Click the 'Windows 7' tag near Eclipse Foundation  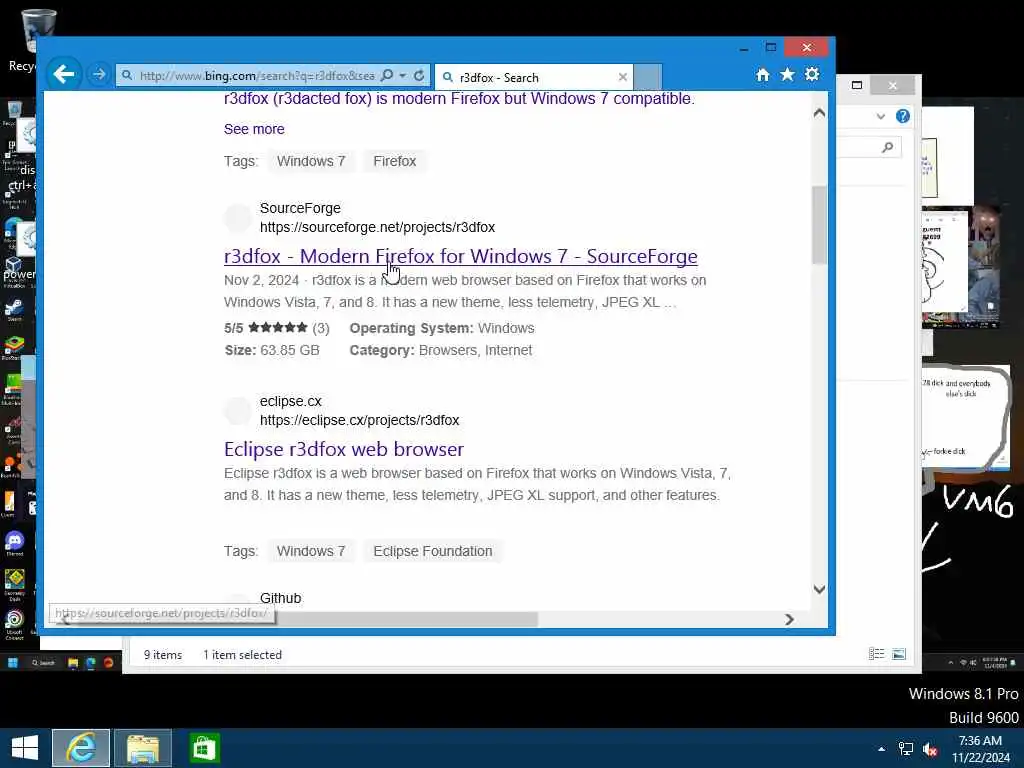click(x=311, y=551)
